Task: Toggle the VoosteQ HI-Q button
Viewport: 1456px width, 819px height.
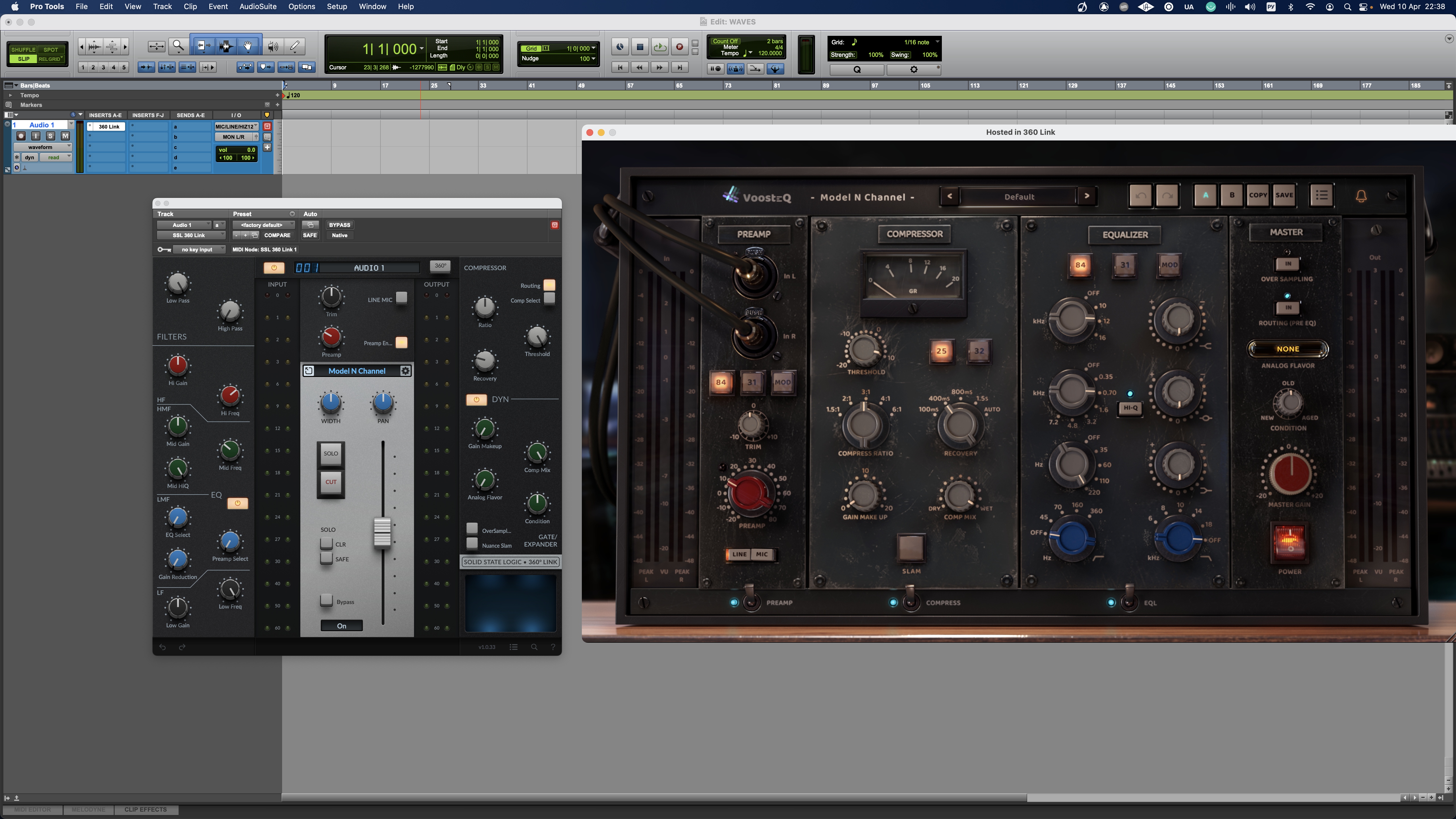Action: coord(1130,408)
